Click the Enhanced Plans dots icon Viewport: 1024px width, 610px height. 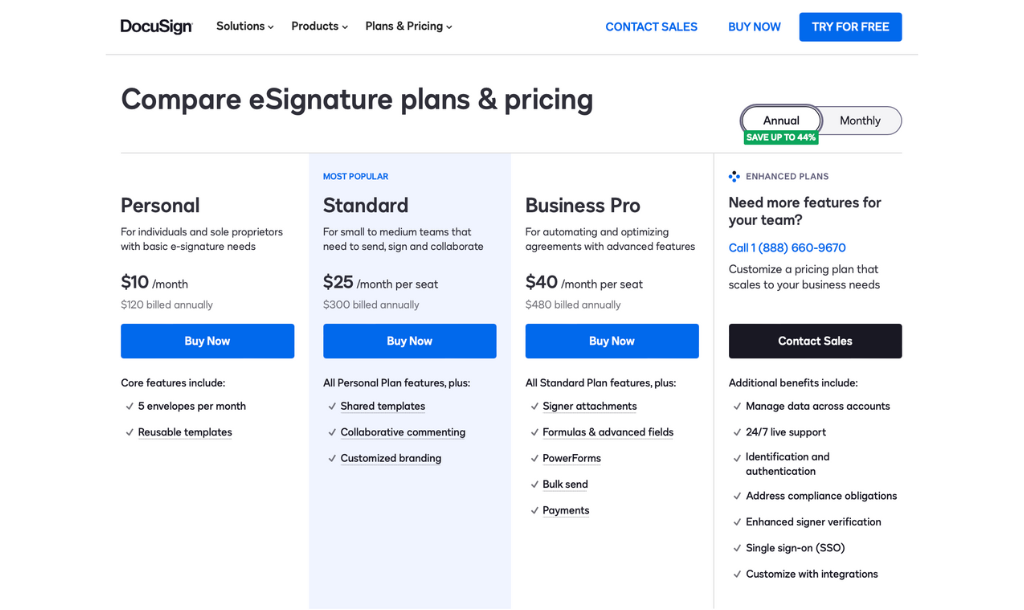(x=734, y=177)
